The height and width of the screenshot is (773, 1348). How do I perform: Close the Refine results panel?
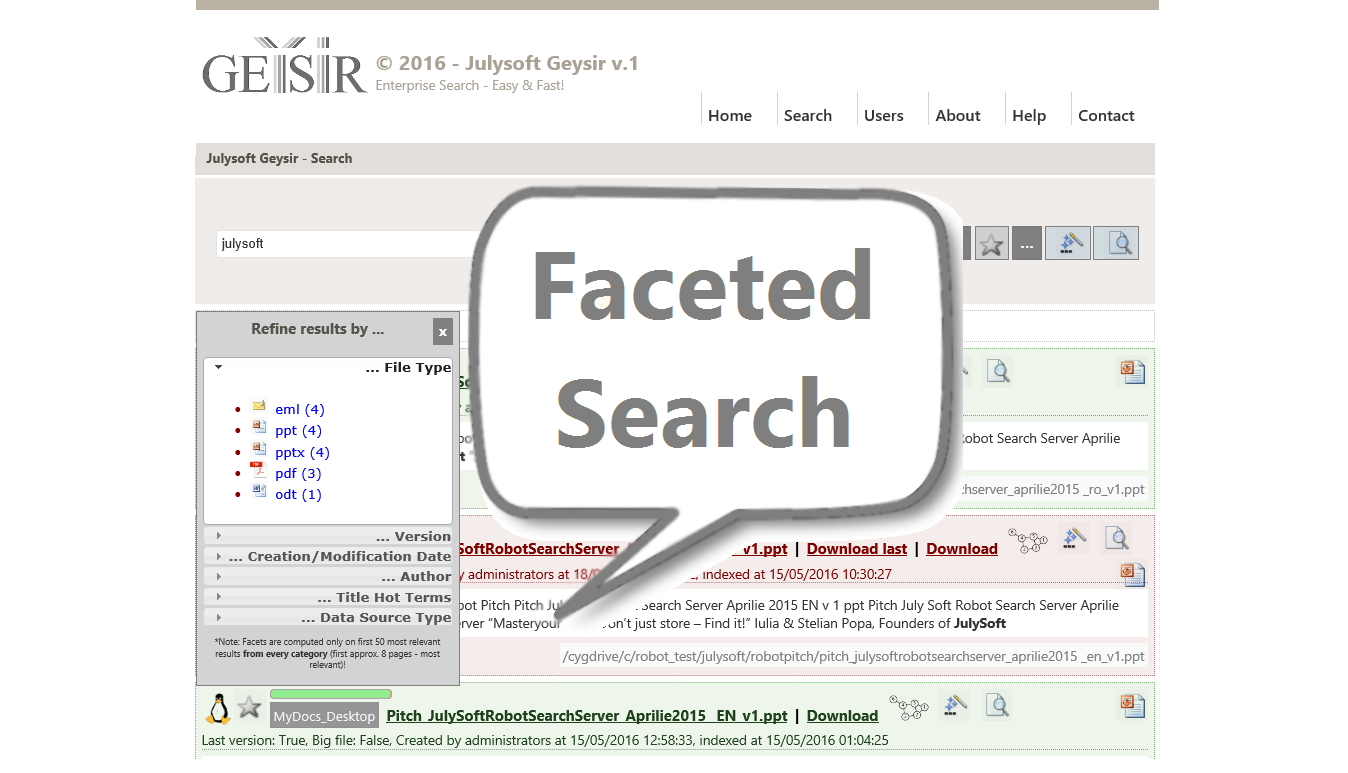443,332
